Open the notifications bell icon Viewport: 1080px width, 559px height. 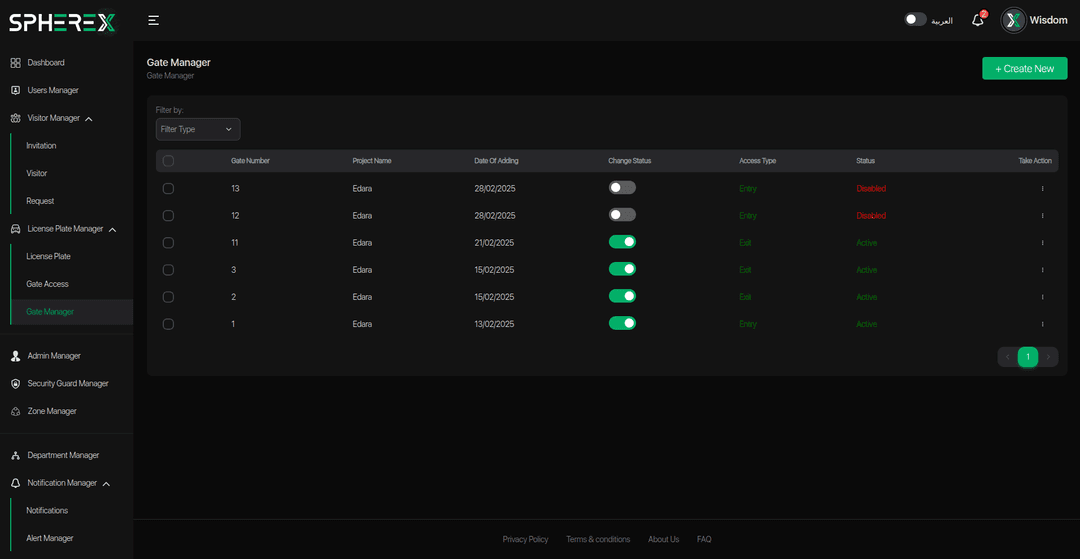click(978, 20)
